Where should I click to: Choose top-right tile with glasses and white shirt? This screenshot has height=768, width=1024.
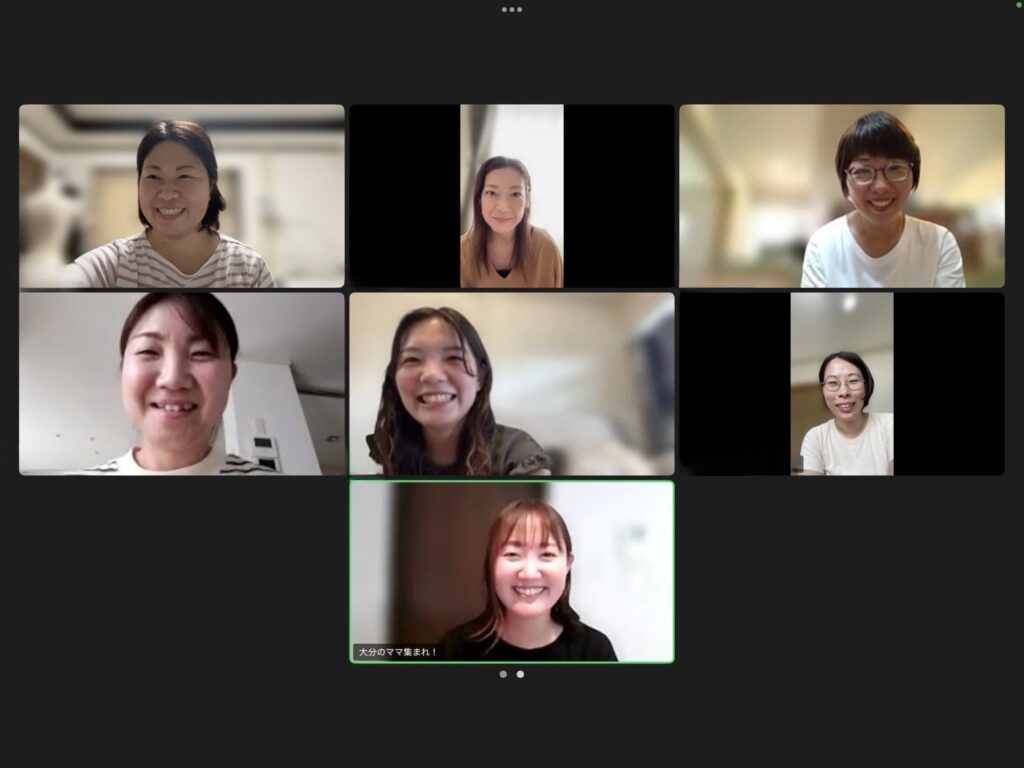[842, 196]
